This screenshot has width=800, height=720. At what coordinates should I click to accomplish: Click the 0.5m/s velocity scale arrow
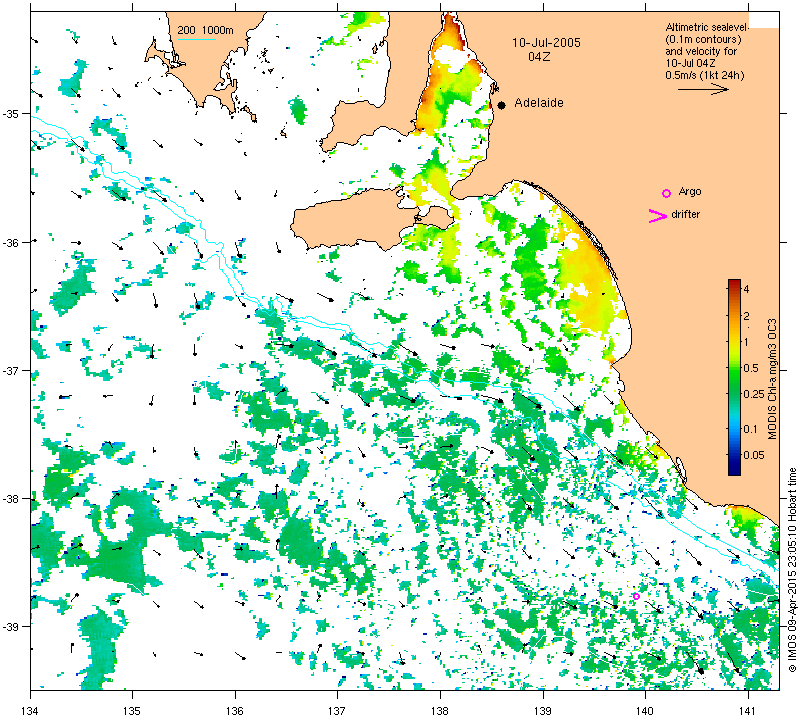(703, 89)
